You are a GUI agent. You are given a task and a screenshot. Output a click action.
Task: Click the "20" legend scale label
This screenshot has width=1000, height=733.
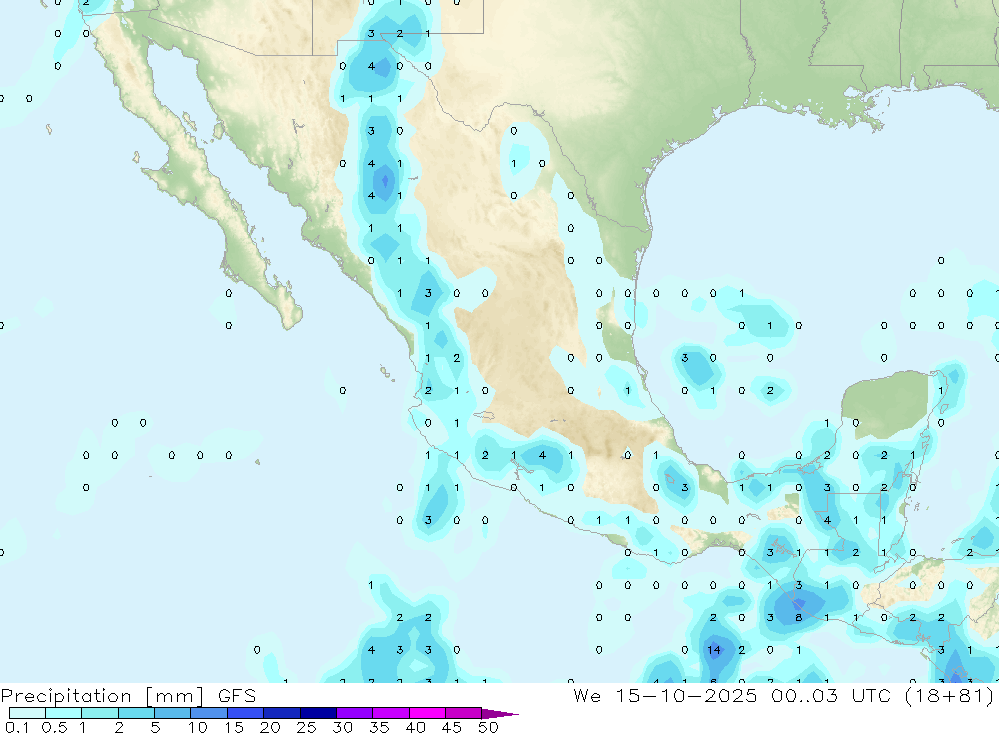pyautogui.click(x=270, y=727)
